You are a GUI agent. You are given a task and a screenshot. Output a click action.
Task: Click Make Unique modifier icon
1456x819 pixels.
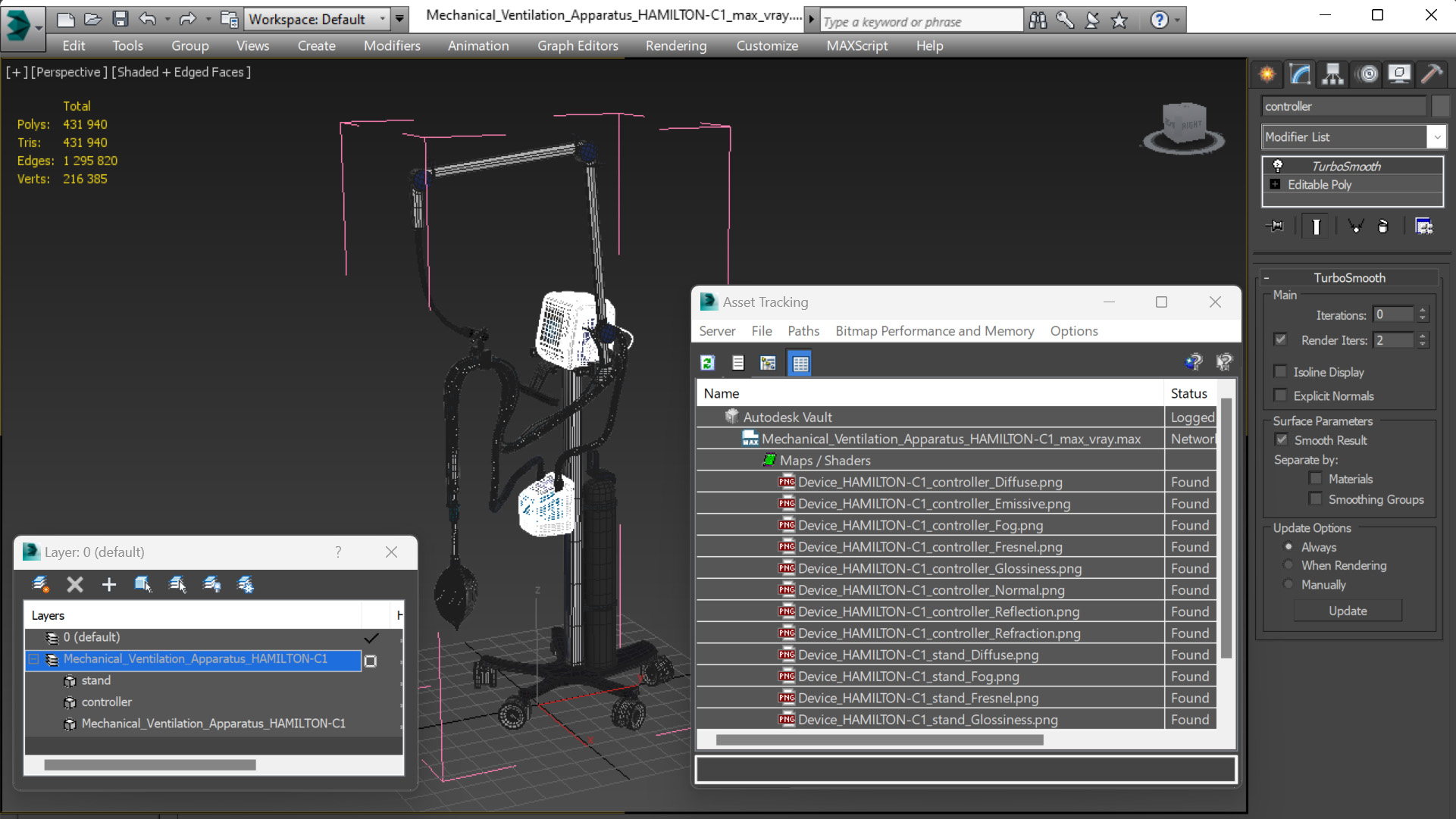click(1355, 226)
